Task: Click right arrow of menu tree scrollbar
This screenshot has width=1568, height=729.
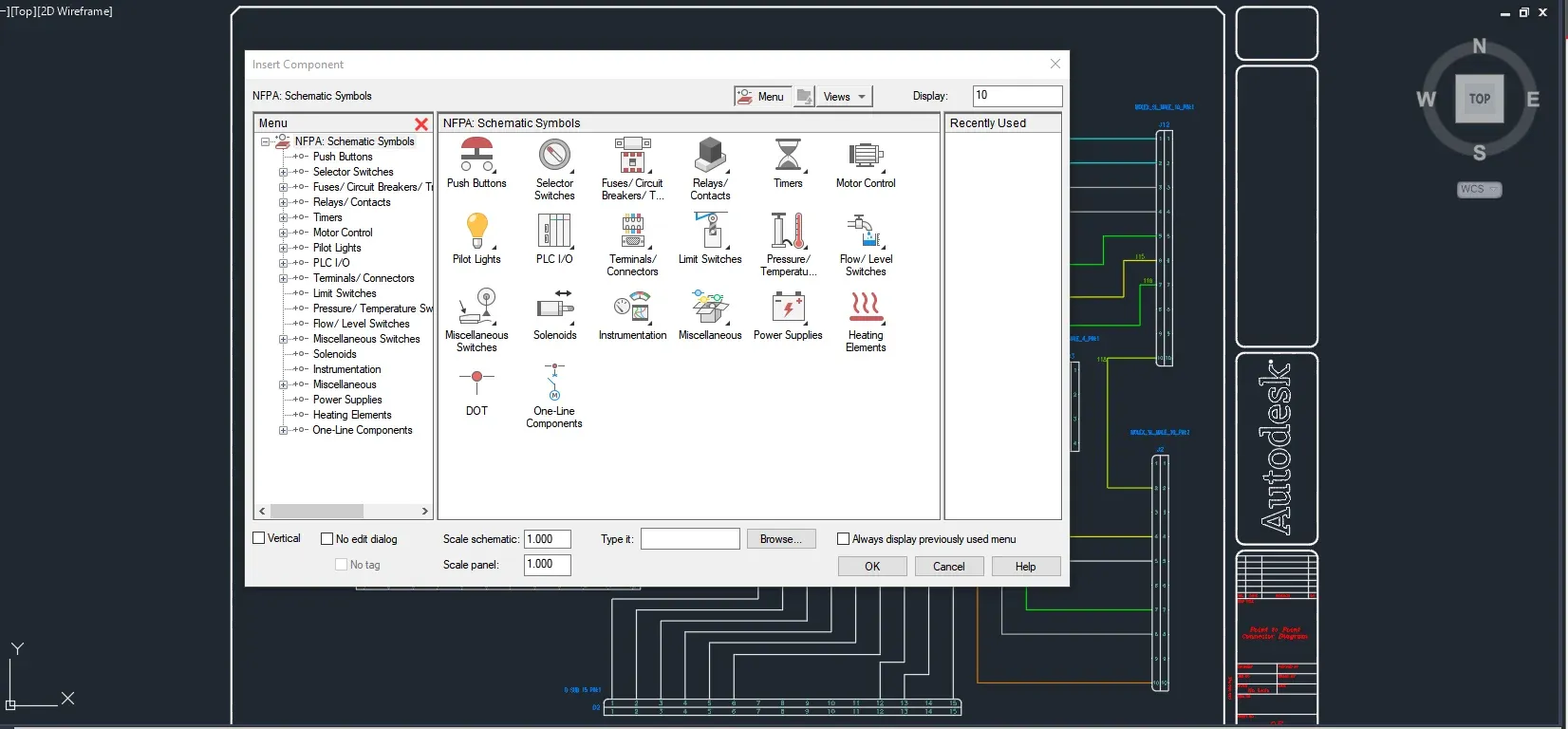Action: click(424, 511)
